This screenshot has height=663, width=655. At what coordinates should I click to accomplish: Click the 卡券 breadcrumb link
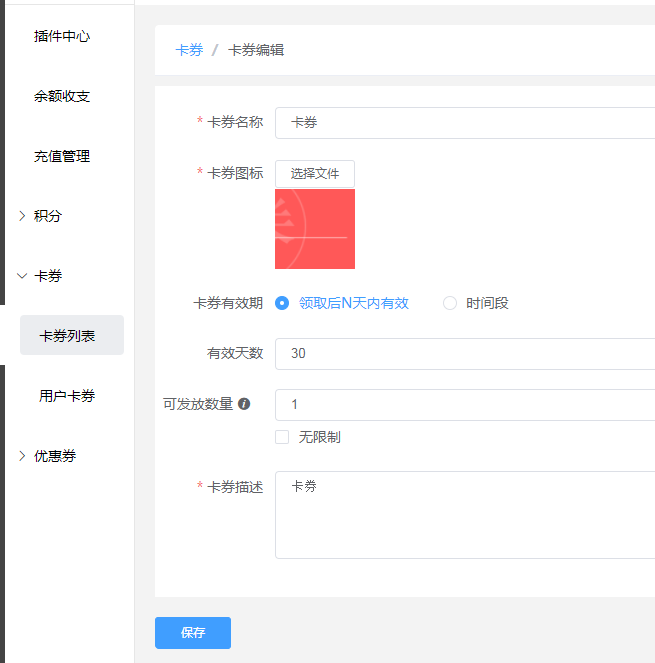(x=189, y=50)
